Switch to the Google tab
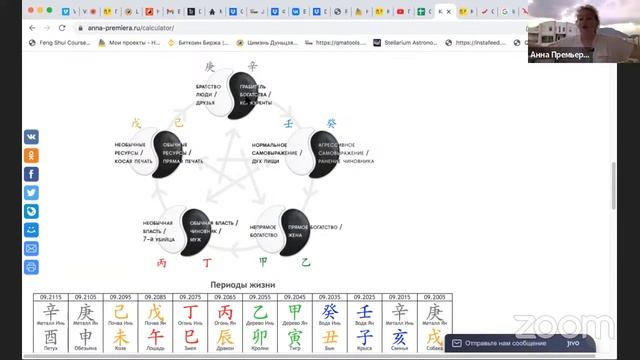The width and height of the screenshot is (640, 360). point(505,12)
